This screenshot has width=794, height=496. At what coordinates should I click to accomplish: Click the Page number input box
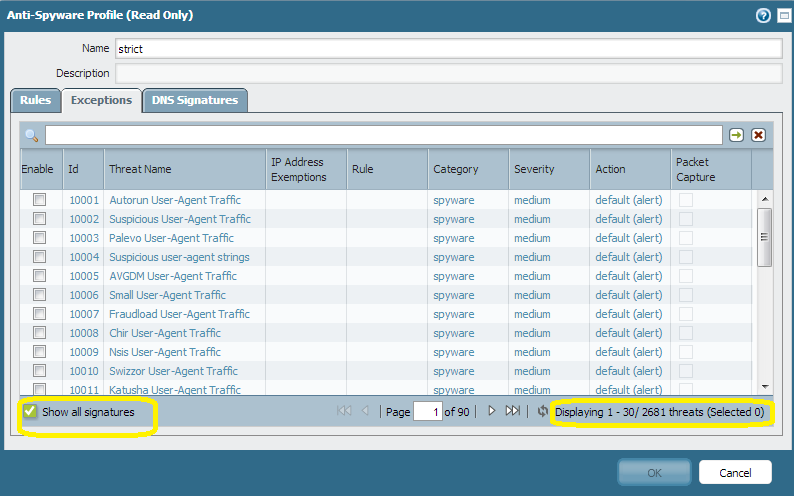(428, 411)
